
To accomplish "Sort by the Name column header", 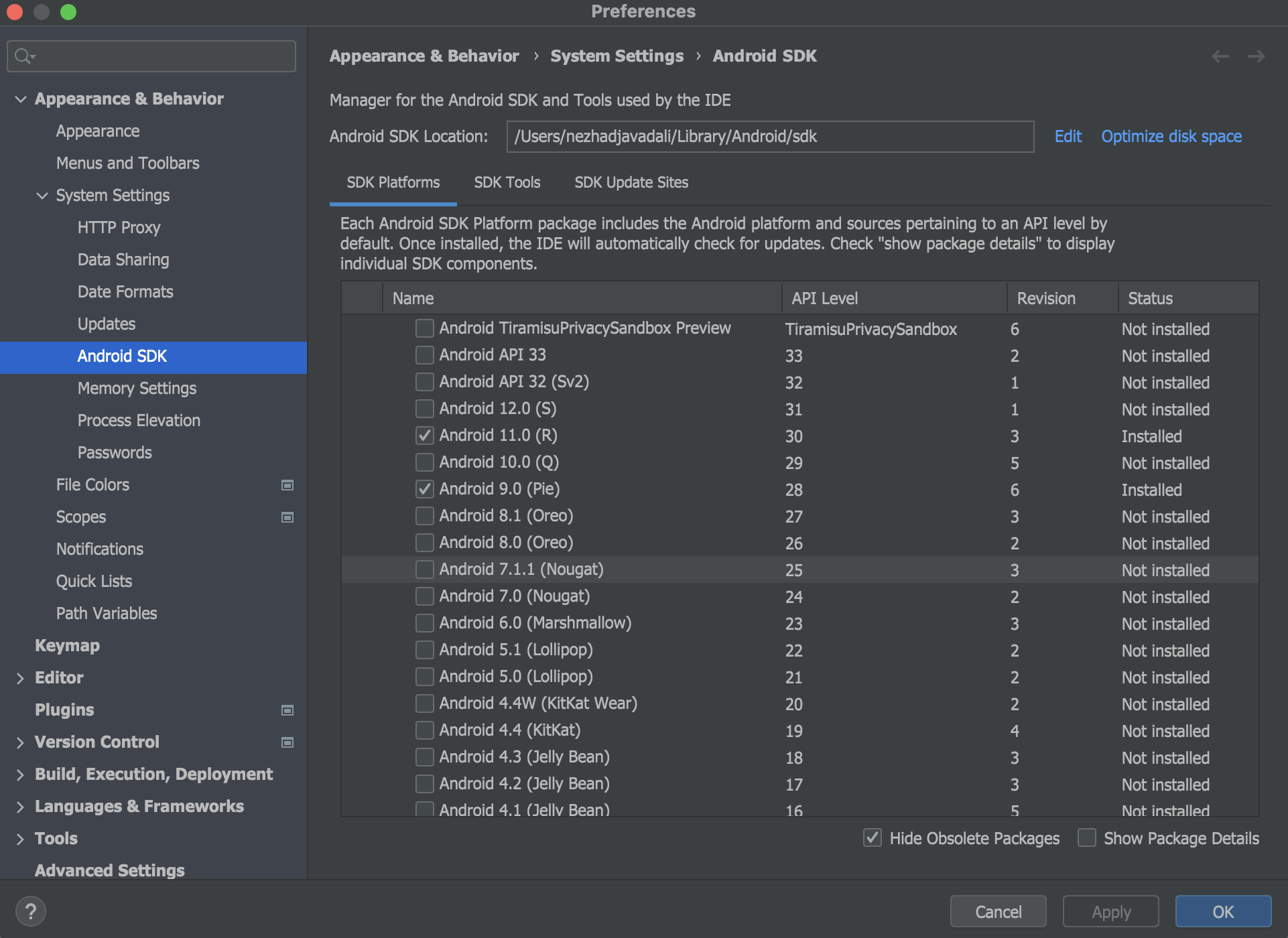I will [x=582, y=298].
